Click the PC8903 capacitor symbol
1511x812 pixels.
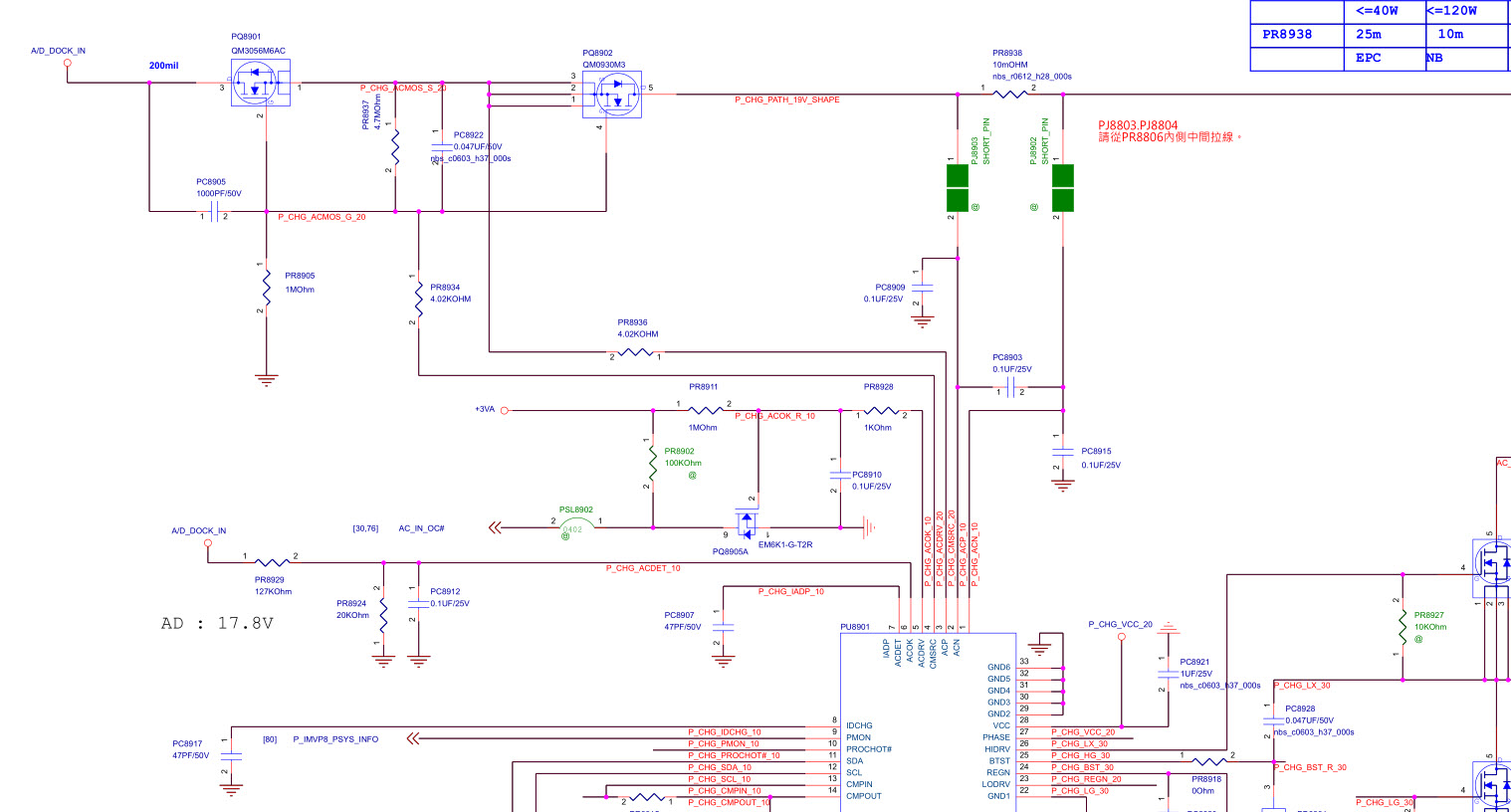point(1010,386)
